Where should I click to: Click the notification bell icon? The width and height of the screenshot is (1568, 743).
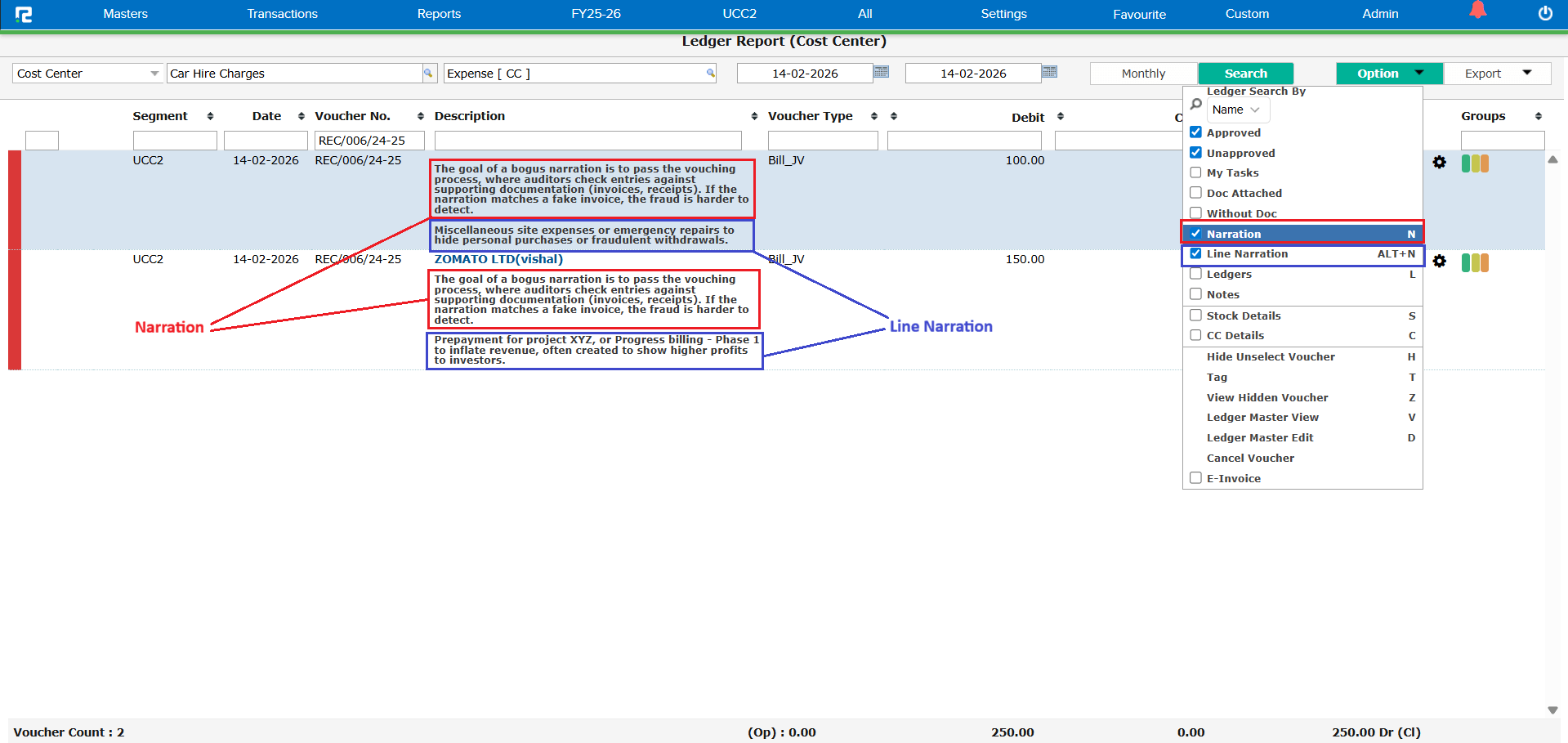click(x=1477, y=11)
